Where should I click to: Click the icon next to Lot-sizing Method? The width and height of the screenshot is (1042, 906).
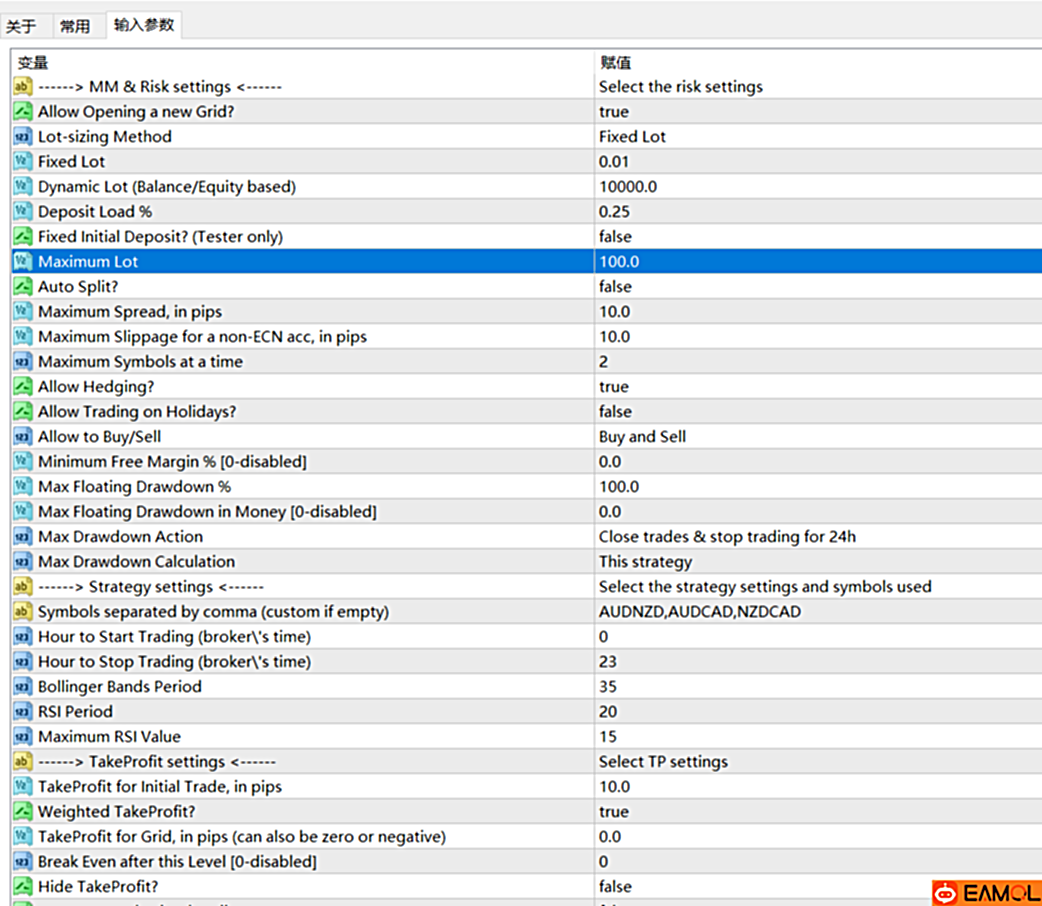coord(22,137)
